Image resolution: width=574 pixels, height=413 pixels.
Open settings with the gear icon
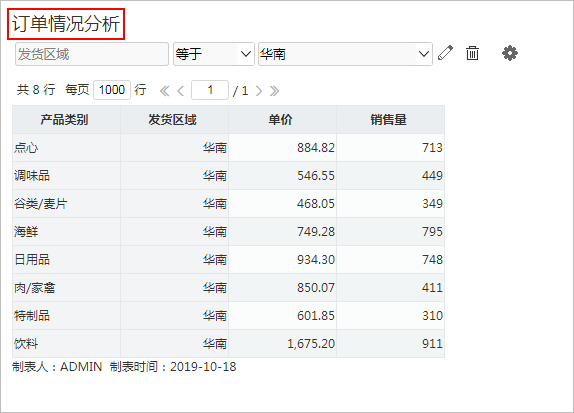point(510,53)
